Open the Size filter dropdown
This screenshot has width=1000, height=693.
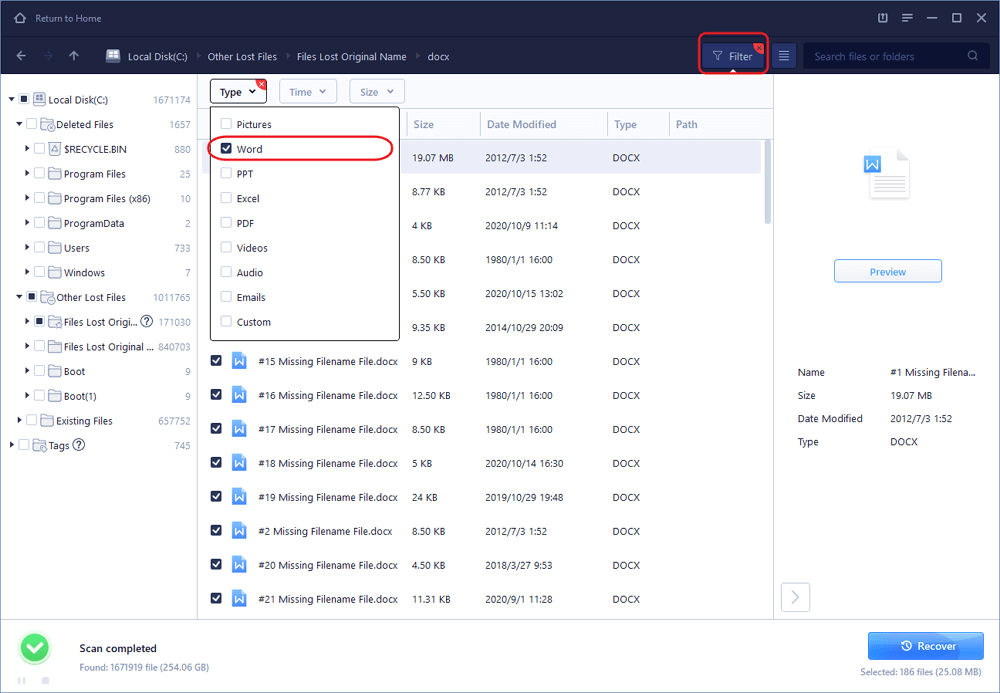coord(376,92)
